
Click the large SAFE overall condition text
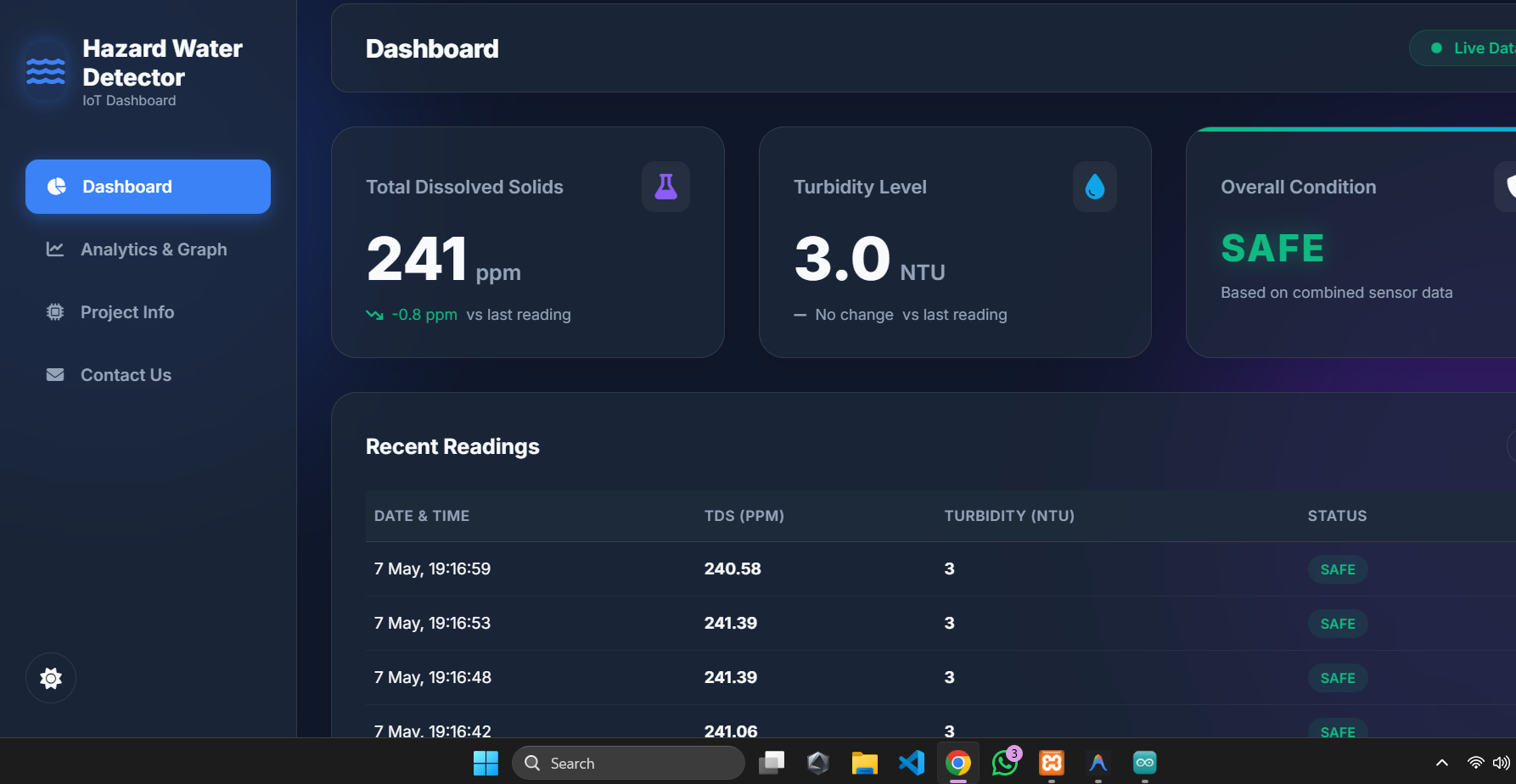pos(1272,249)
